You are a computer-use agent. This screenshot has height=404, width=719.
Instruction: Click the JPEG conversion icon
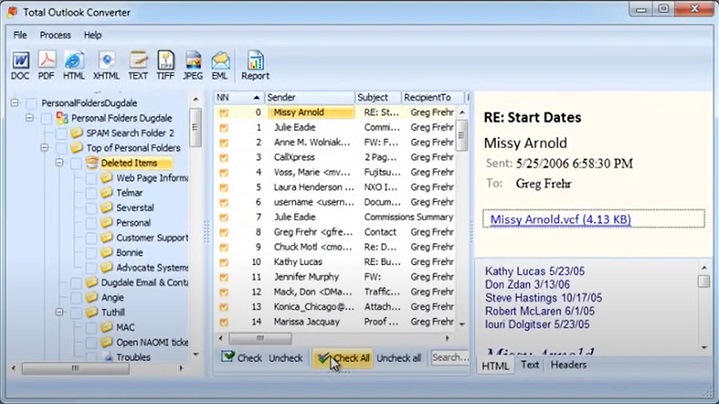click(x=193, y=63)
